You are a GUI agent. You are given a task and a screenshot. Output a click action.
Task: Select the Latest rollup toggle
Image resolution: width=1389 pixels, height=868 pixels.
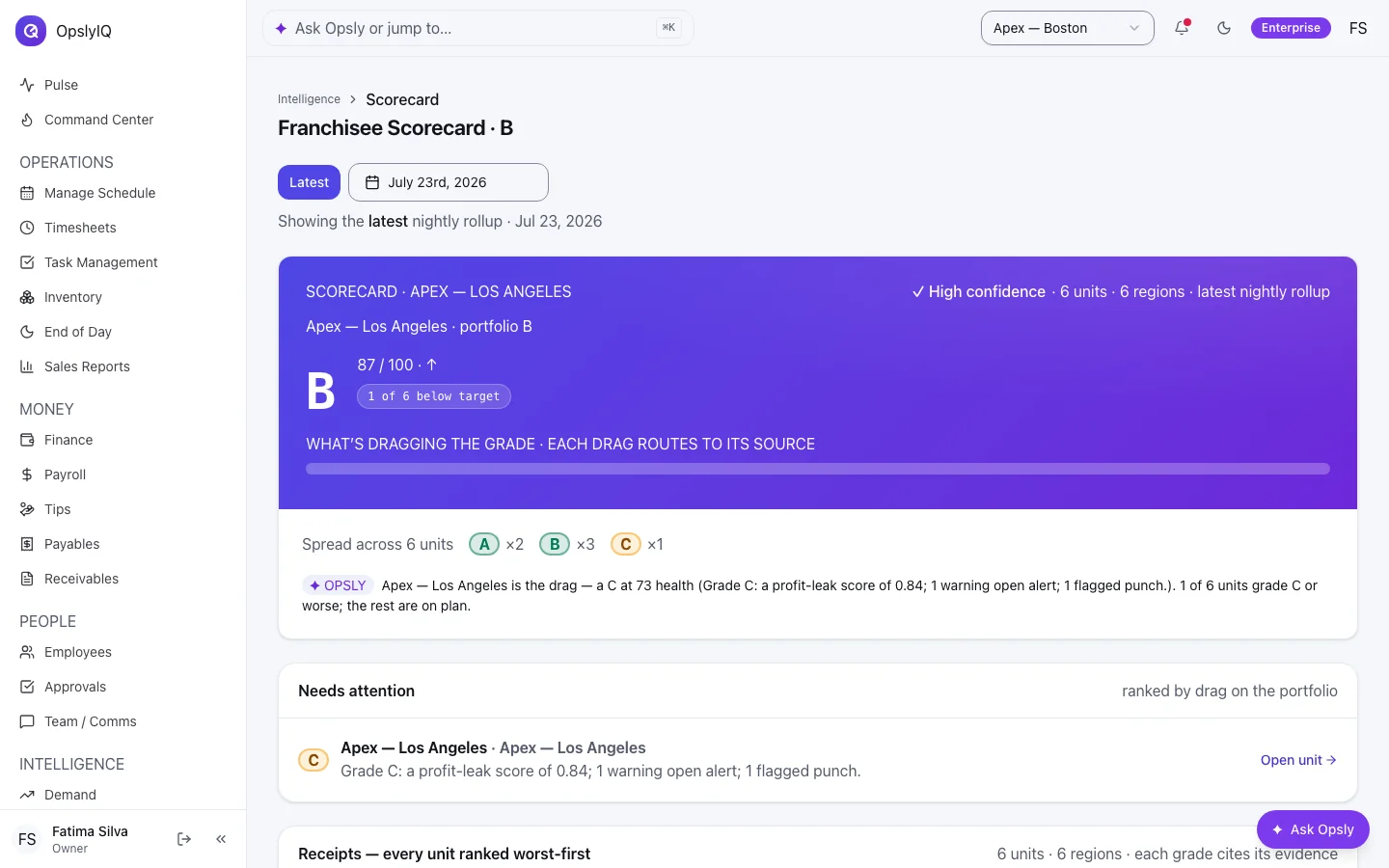coord(309,182)
